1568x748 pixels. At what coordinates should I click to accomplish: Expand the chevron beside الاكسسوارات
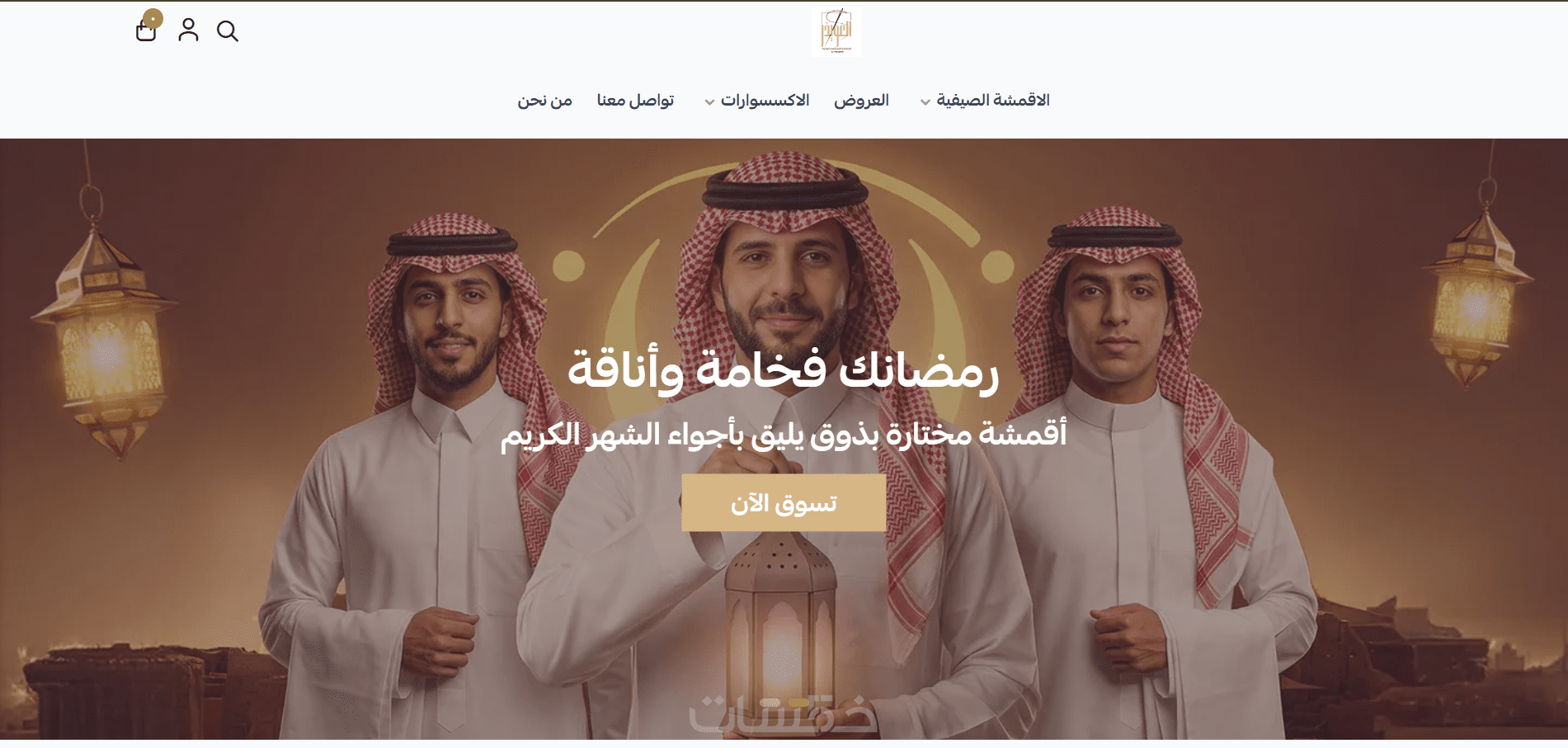[x=709, y=102]
